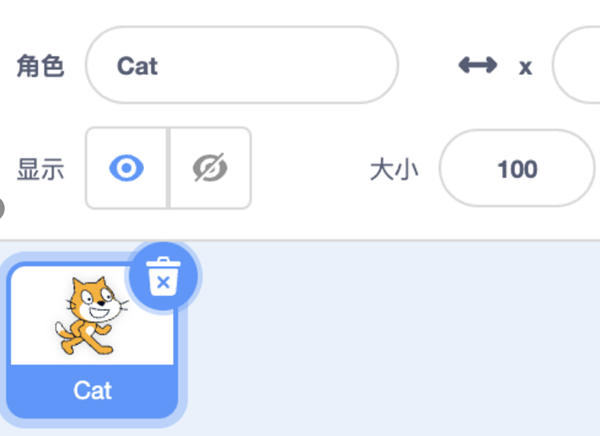600x436 pixels.
Task: Click the 显示 show label
Action: point(40,170)
